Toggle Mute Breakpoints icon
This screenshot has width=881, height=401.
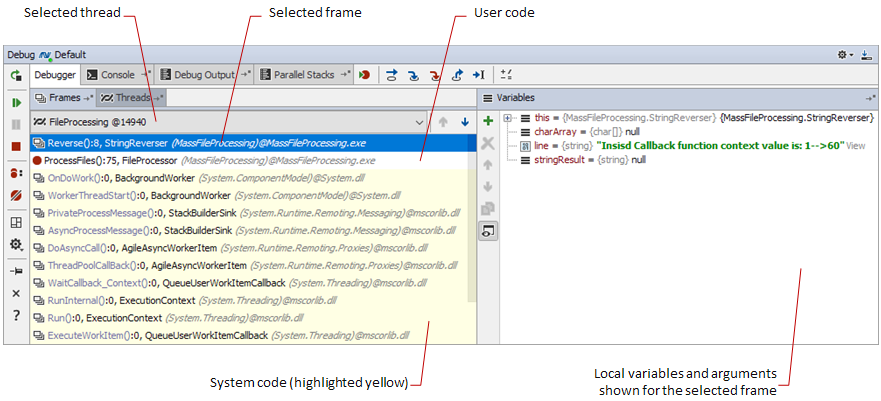pyautogui.click(x=16, y=195)
